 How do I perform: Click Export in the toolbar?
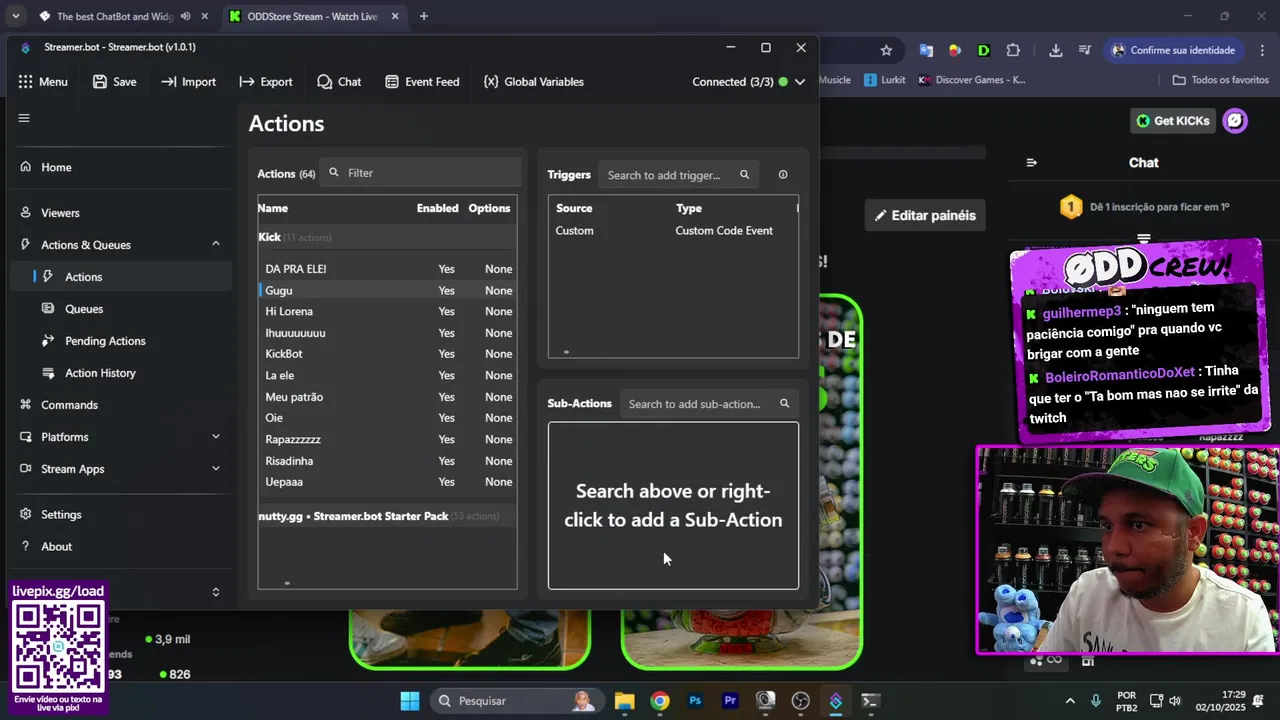pos(266,82)
